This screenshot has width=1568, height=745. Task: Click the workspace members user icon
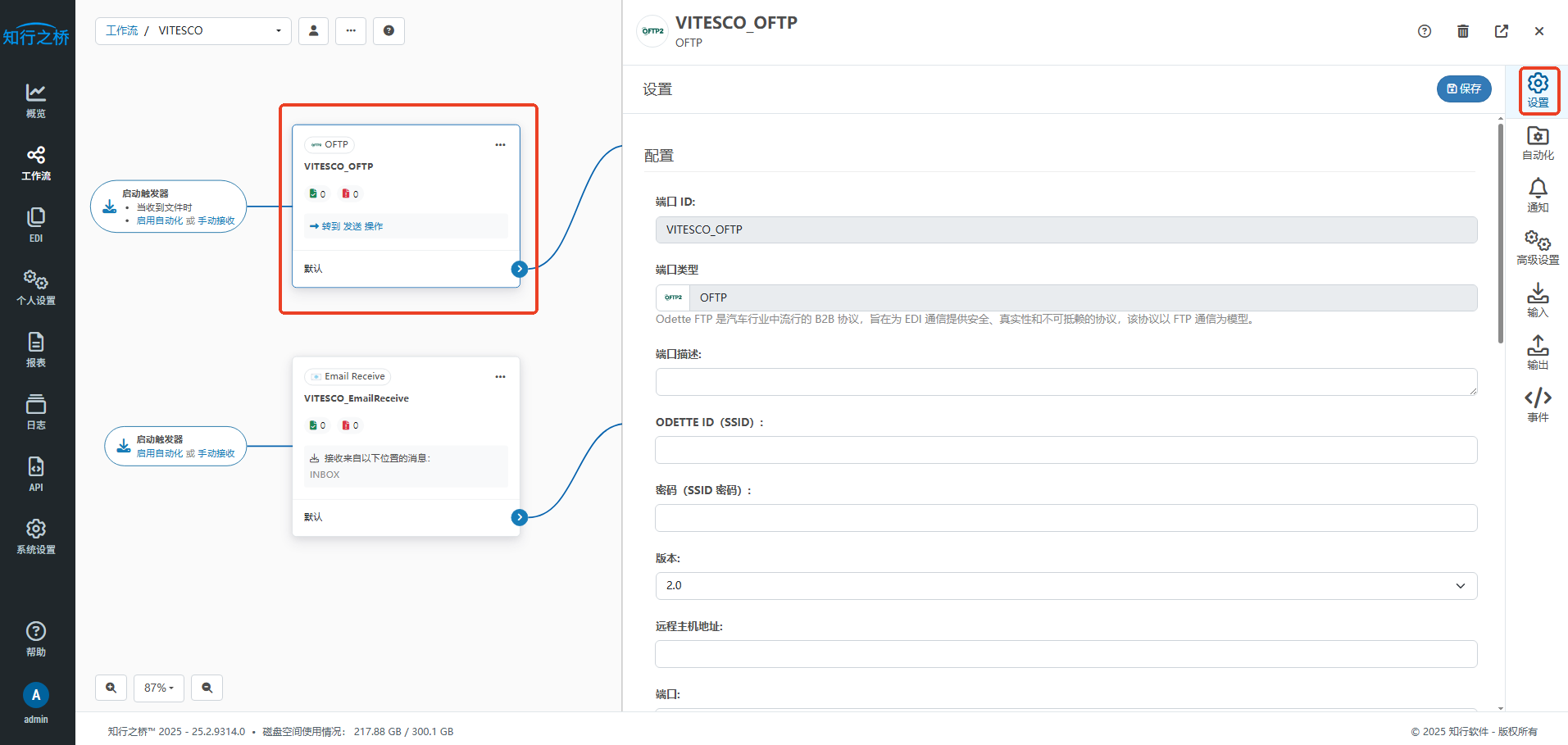(x=313, y=31)
